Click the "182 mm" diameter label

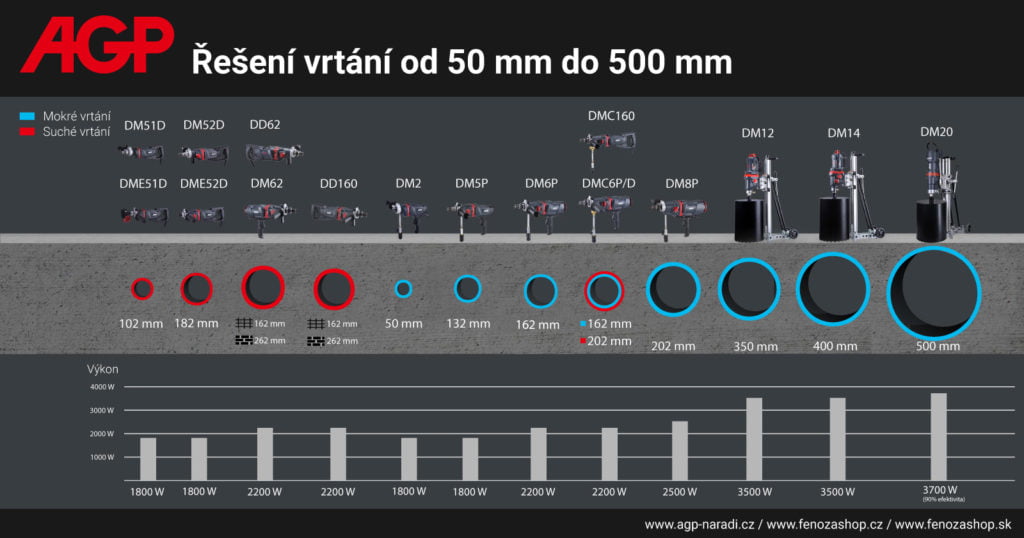pos(196,323)
